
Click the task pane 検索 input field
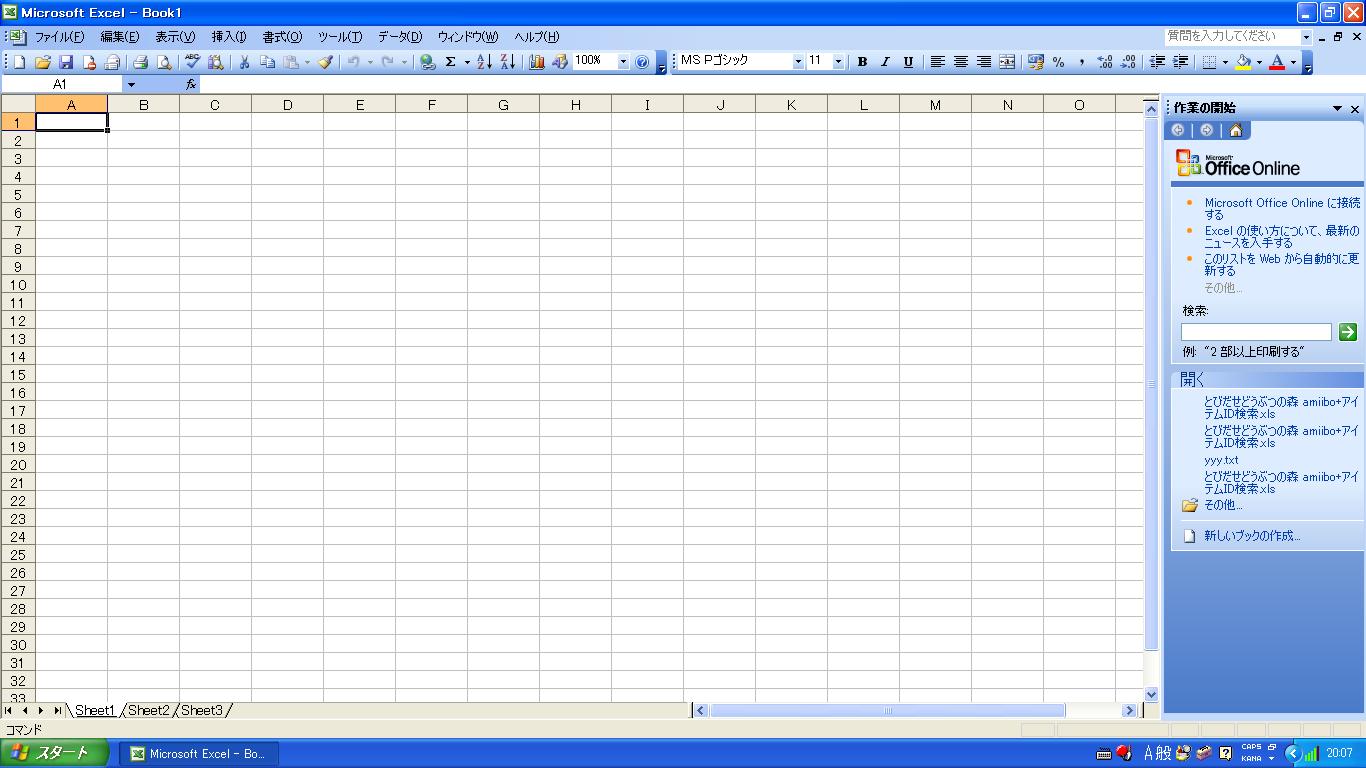coord(1256,332)
